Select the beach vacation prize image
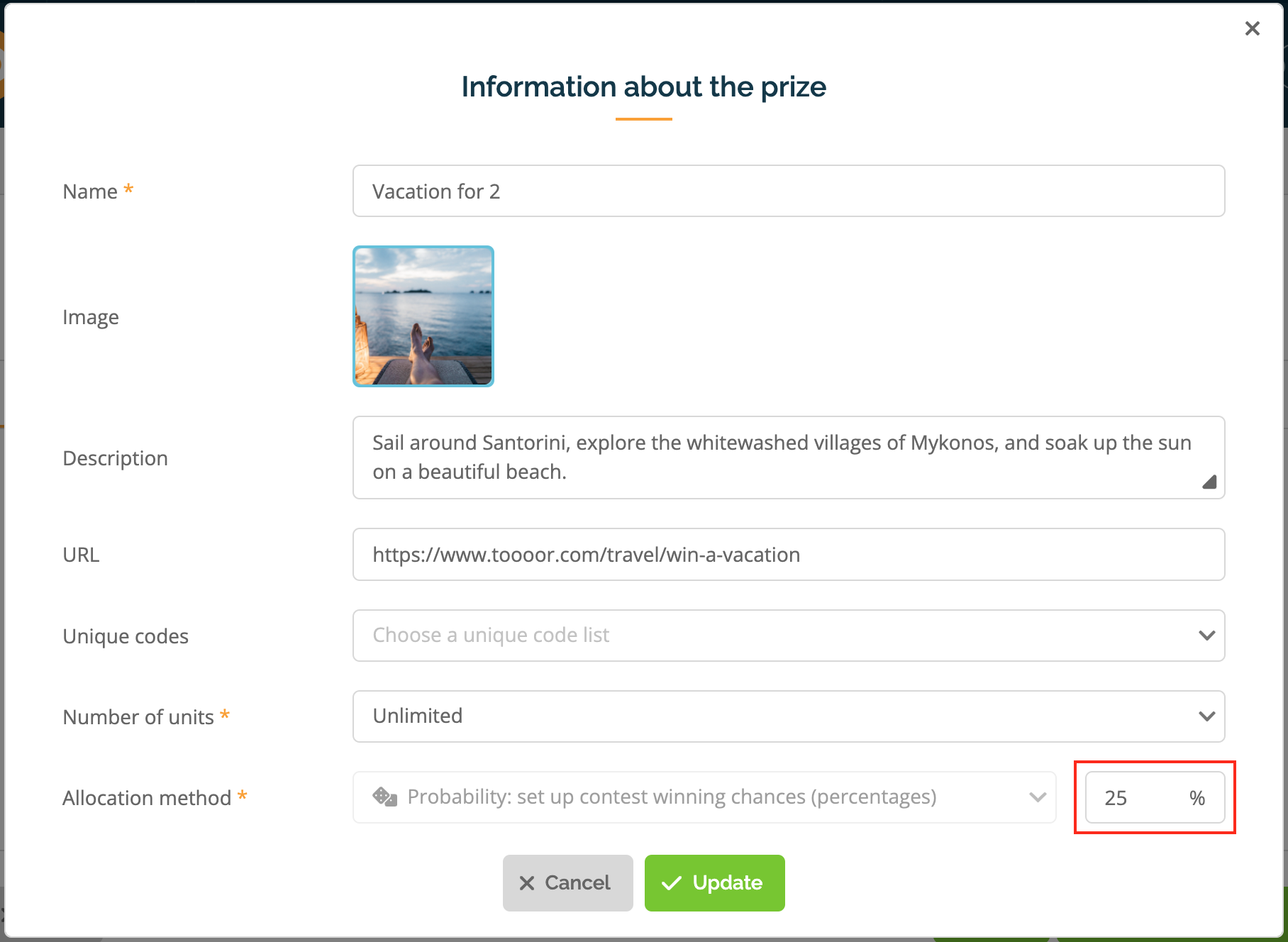Screen dimensions: 1288x942 click(x=423, y=316)
